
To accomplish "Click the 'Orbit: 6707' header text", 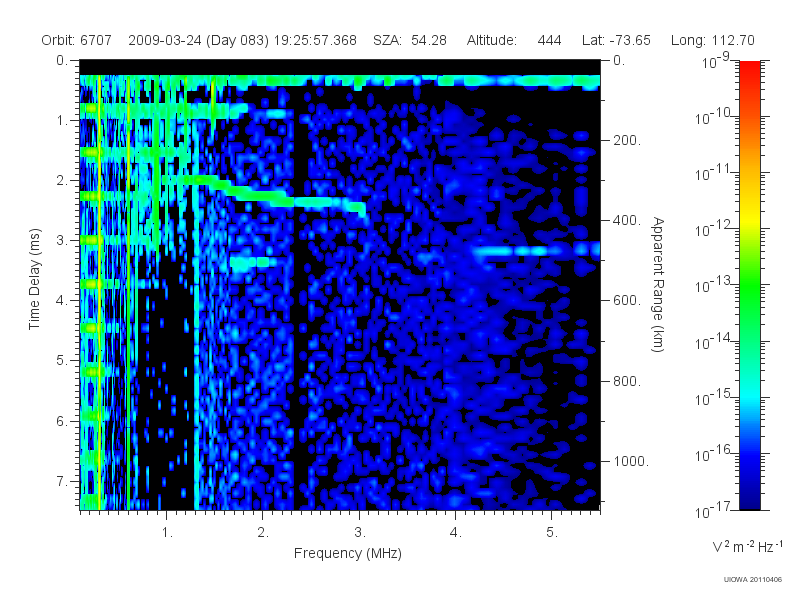I will (x=77, y=40).
